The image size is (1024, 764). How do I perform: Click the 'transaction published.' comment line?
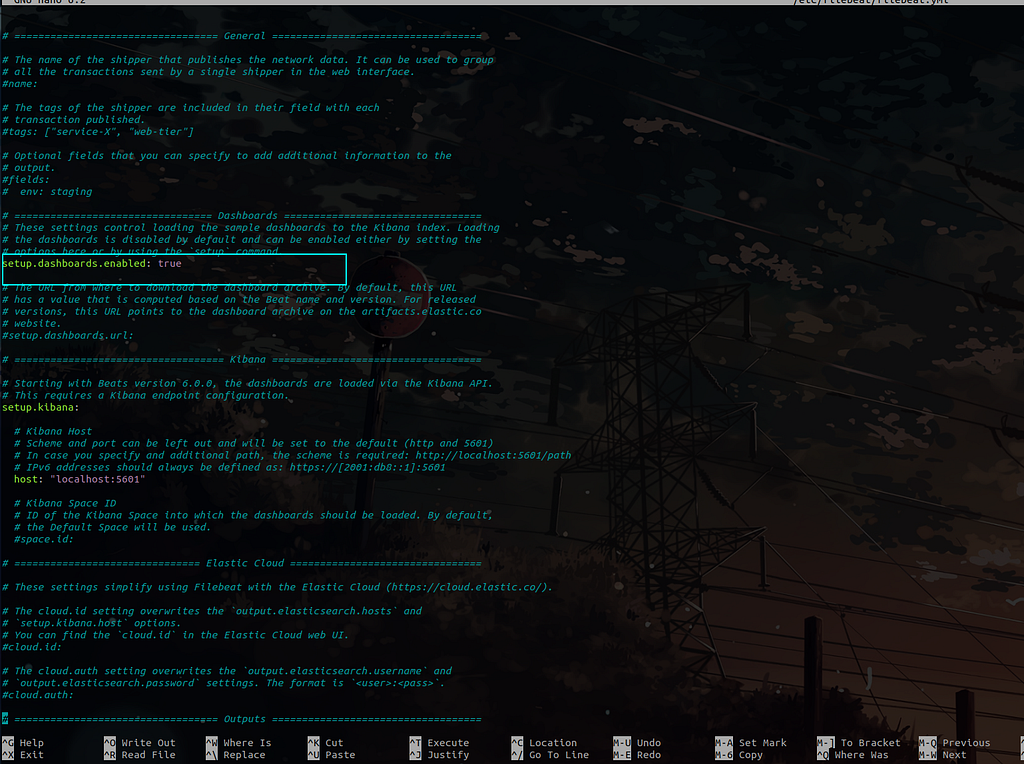click(74, 120)
